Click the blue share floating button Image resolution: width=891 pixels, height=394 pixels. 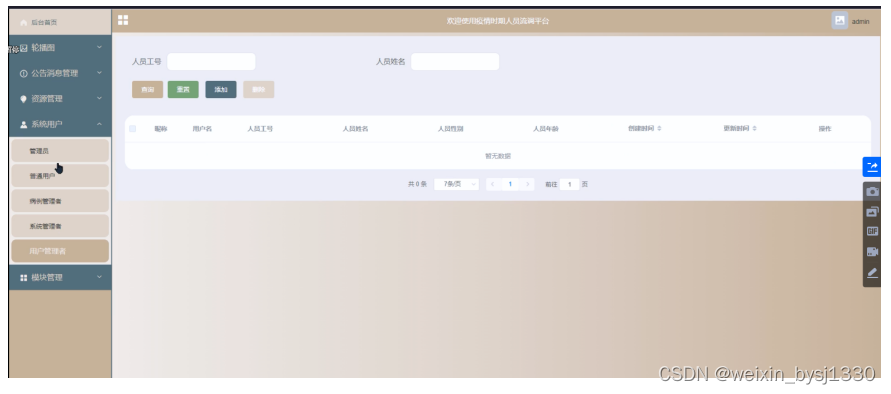click(872, 167)
